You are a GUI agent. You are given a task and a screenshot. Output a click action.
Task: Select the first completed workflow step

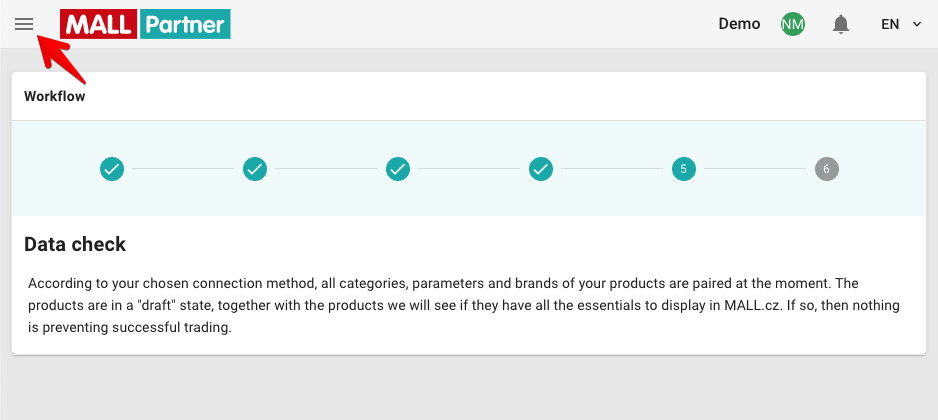coord(112,169)
